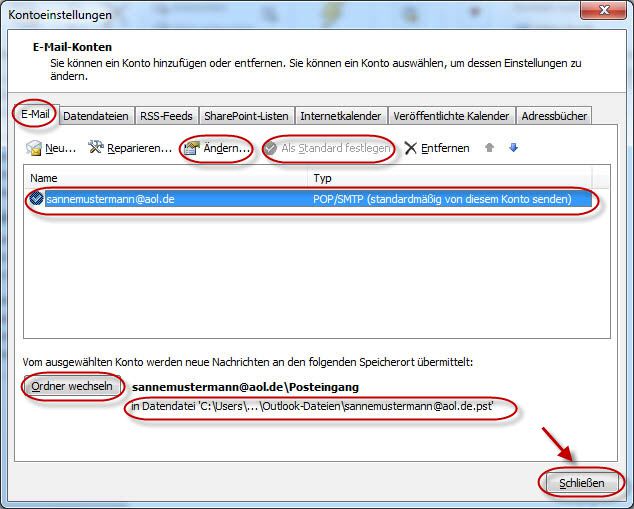Click the grey Als Standard festlegen checkmark icon
Image resolution: width=634 pixels, height=509 pixels.
click(271, 148)
